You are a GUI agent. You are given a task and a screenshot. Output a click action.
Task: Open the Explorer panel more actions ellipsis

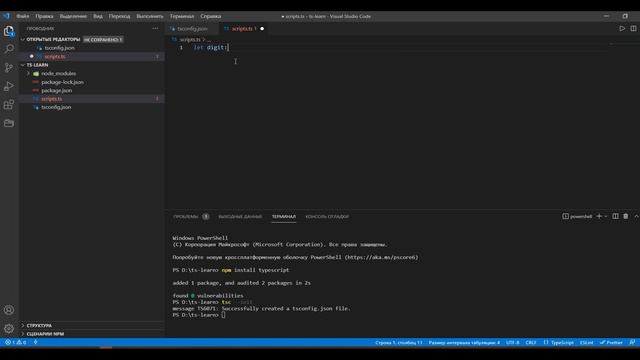155,29
